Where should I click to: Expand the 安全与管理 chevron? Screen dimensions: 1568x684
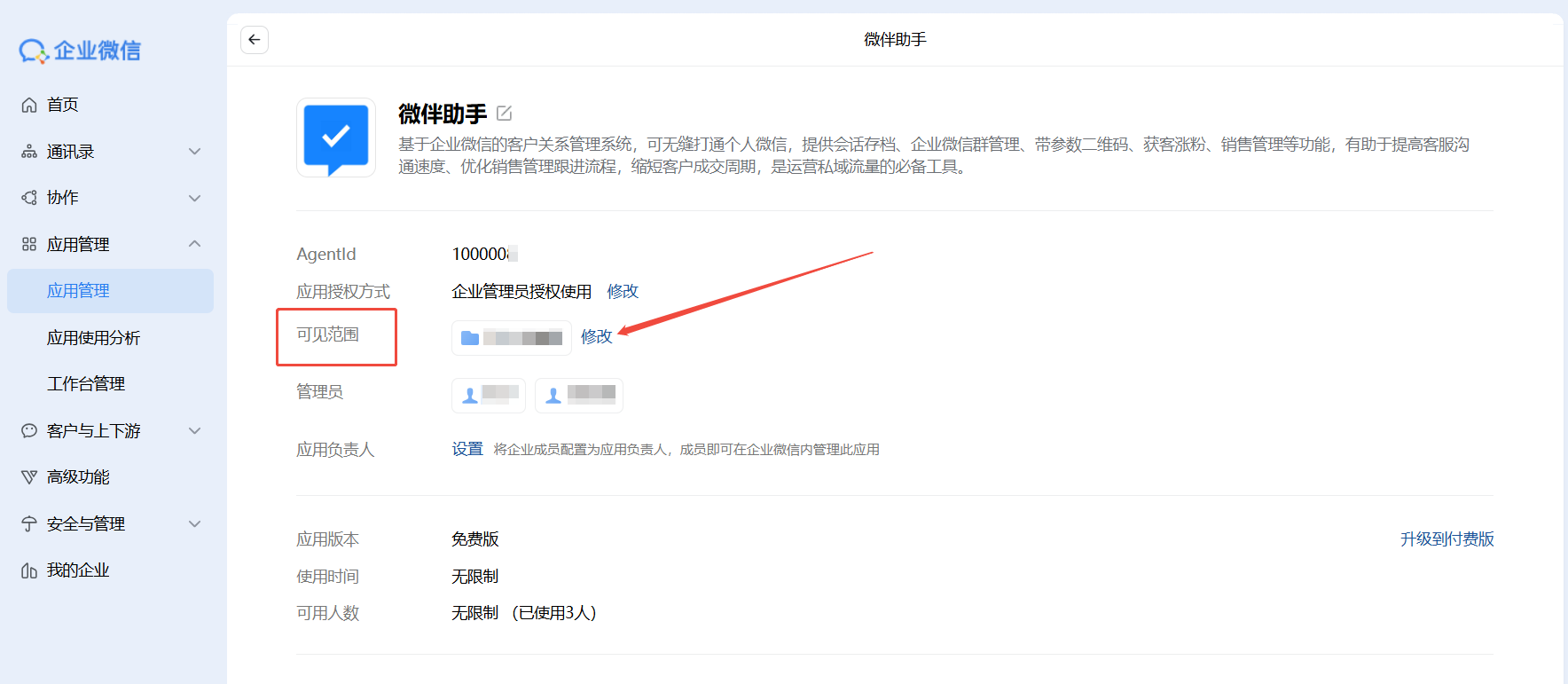(x=195, y=524)
